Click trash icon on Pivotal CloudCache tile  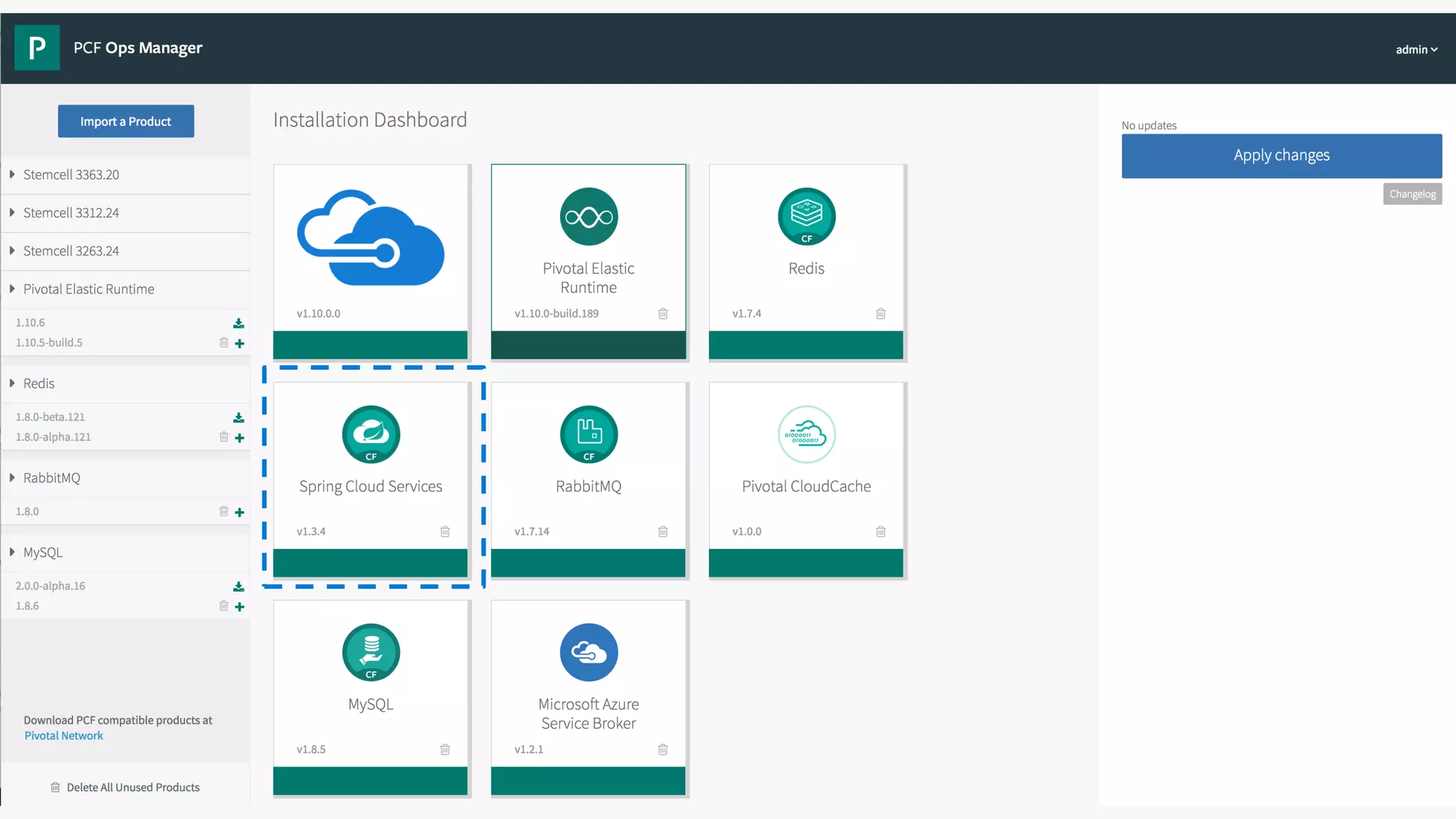pos(880,532)
